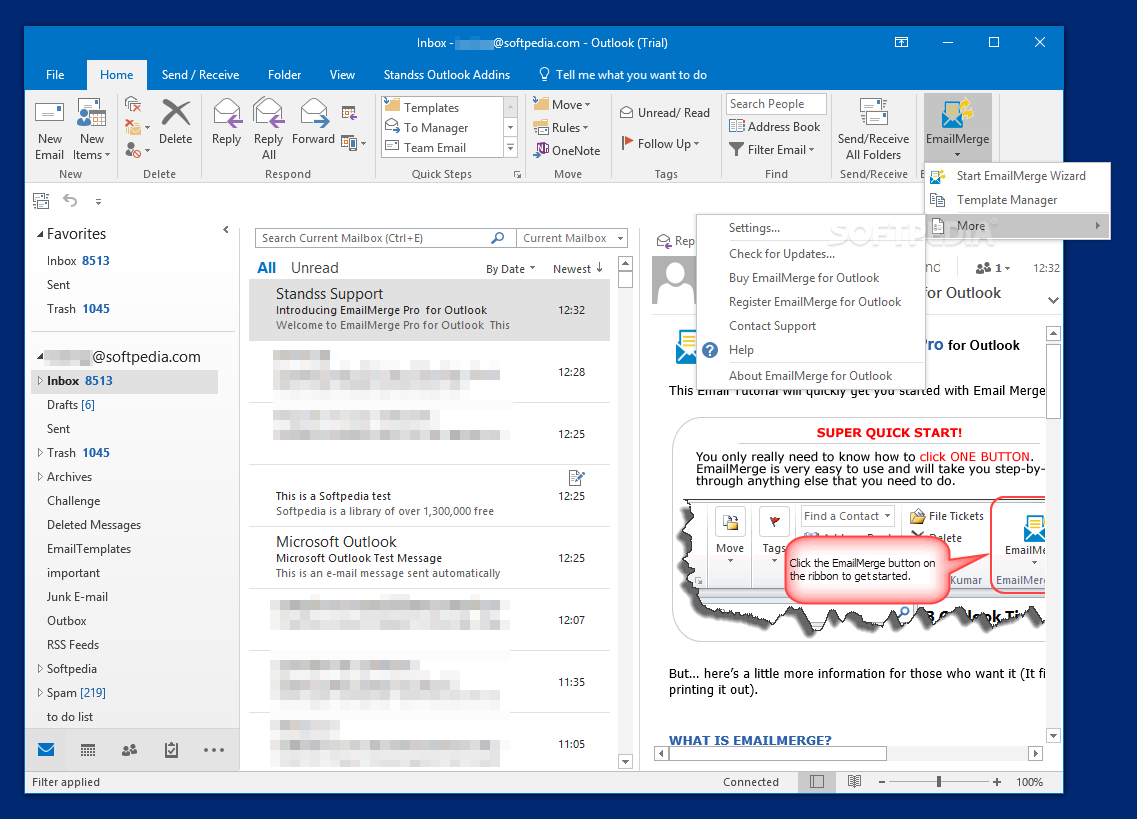Image resolution: width=1137 pixels, height=819 pixels.
Task: Open the Rules dropdown
Action: tap(561, 128)
